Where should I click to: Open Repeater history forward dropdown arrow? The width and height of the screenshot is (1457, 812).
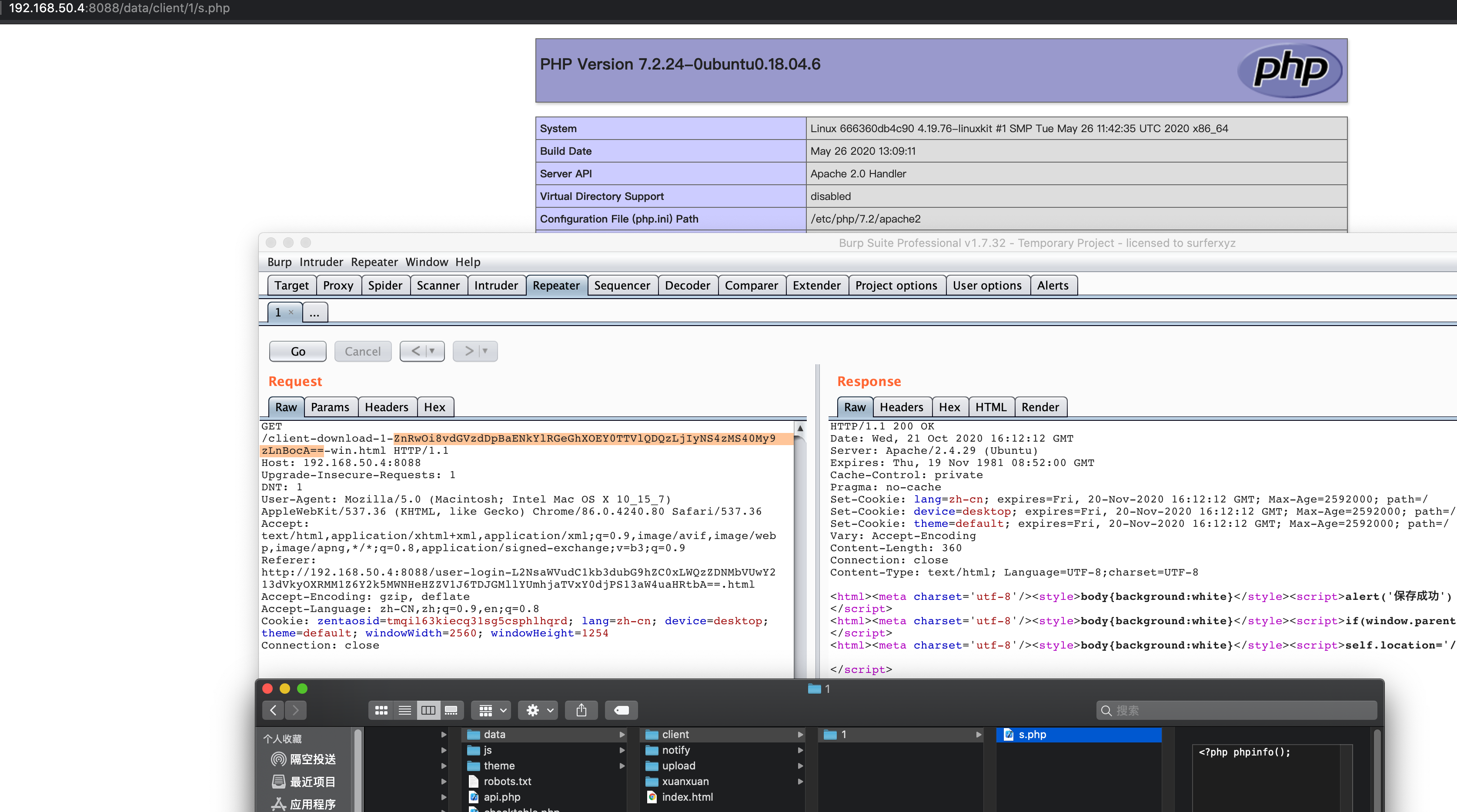[x=485, y=351]
